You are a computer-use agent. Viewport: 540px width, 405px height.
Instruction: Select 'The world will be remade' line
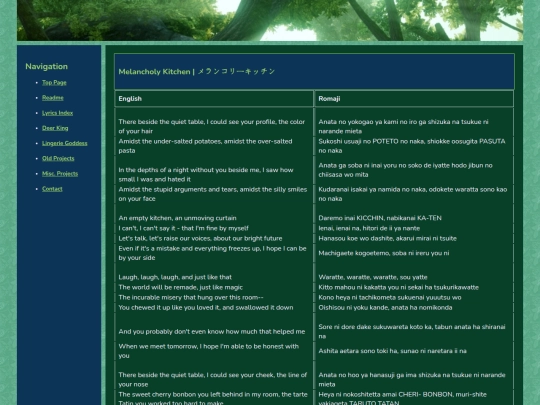(x=180, y=287)
